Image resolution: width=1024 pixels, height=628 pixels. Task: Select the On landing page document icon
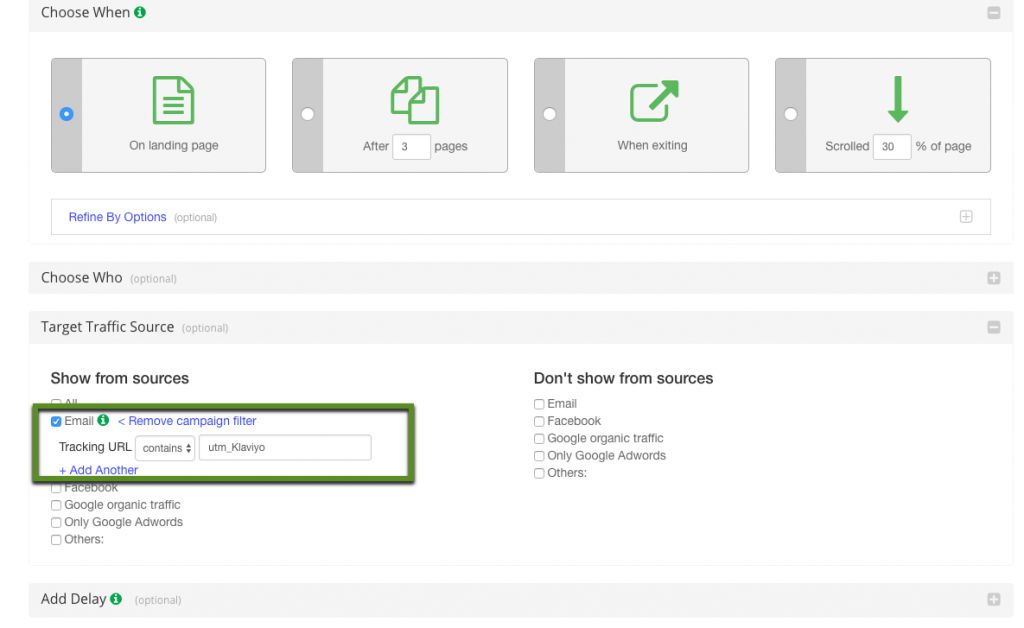point(173,100)
